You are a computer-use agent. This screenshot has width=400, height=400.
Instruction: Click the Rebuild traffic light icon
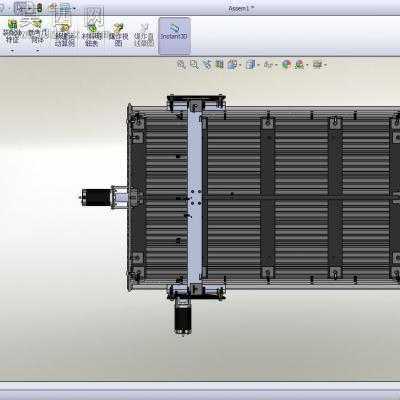[39, 8]
